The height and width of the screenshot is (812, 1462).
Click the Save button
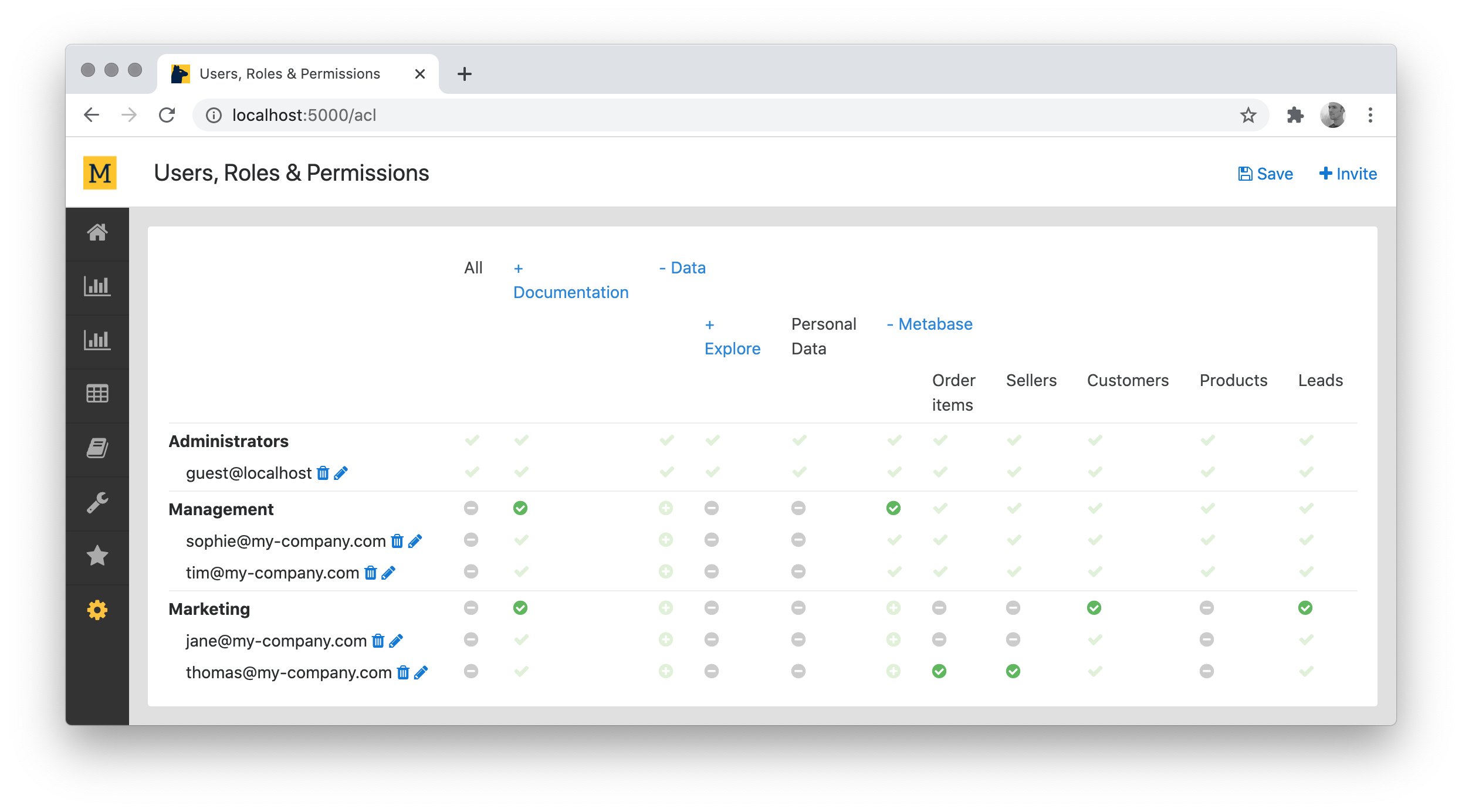tap(1265, 174)
